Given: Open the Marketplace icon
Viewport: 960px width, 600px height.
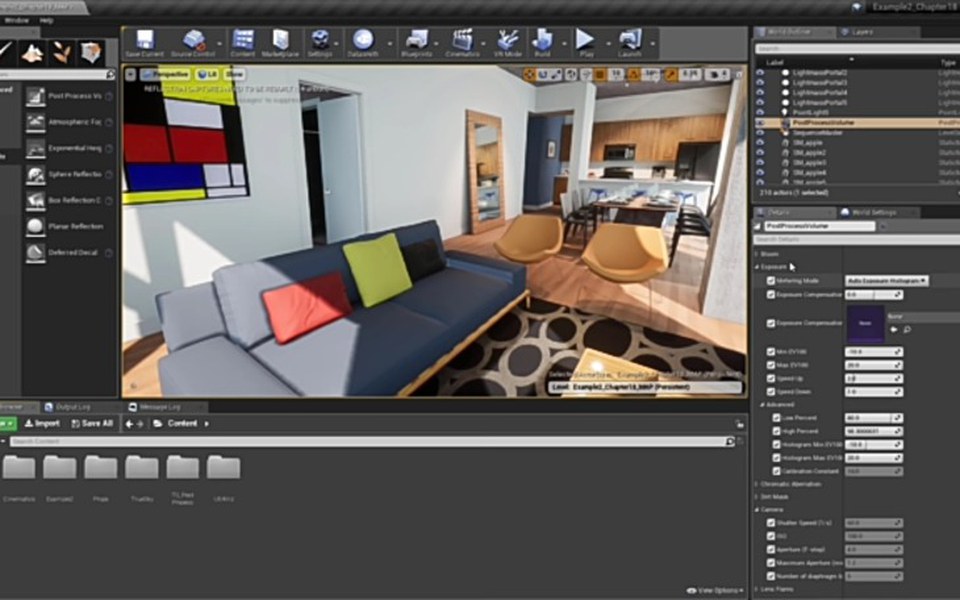Looking at the screenshot, I should point(281,40).
